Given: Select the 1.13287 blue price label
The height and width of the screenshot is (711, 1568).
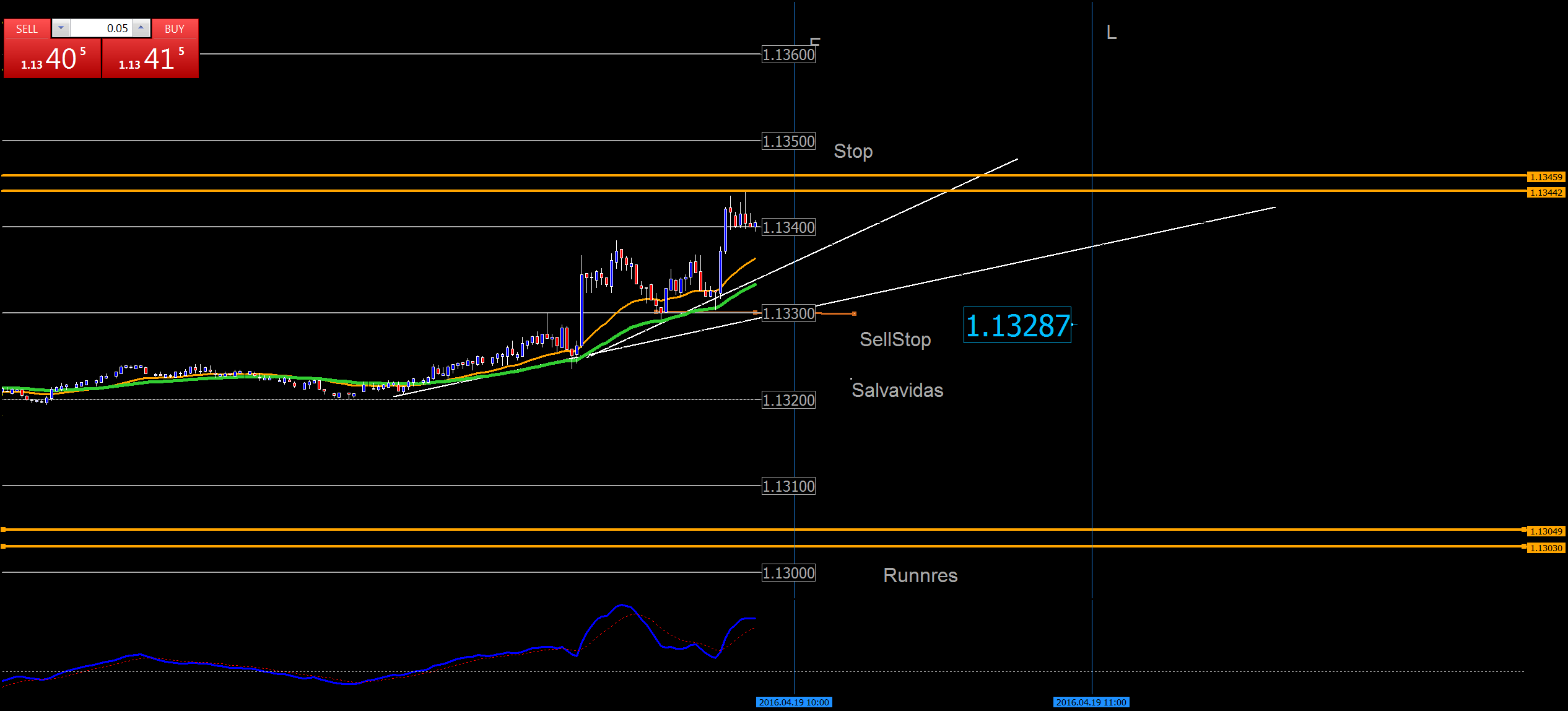Looking at the screenshot, I should point(1017,325).
